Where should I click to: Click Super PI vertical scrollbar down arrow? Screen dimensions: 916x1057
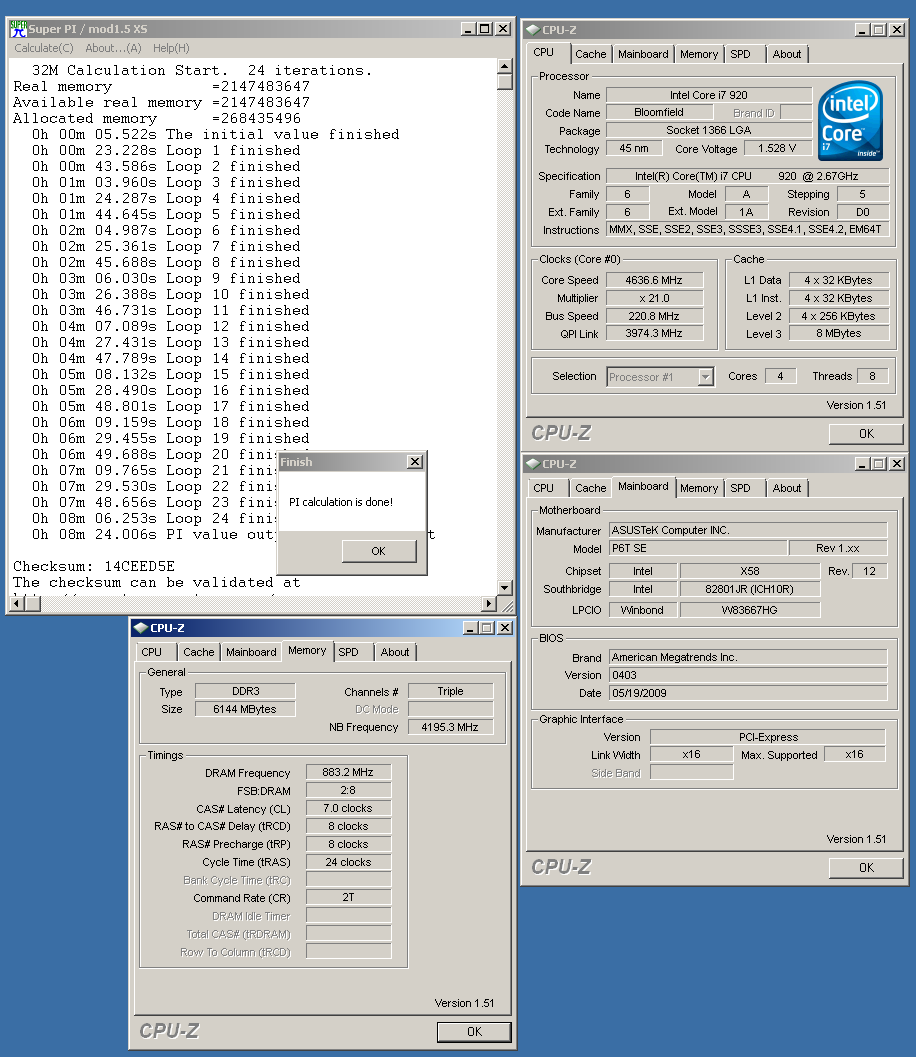[504, 588]
